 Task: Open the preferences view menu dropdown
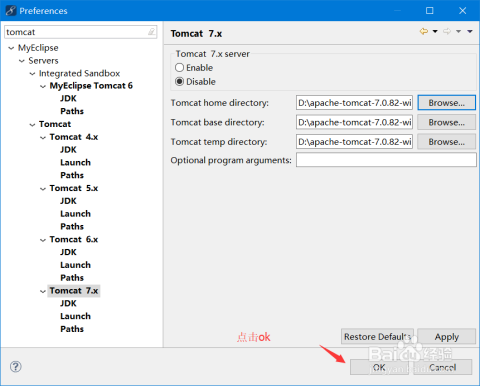470,31
